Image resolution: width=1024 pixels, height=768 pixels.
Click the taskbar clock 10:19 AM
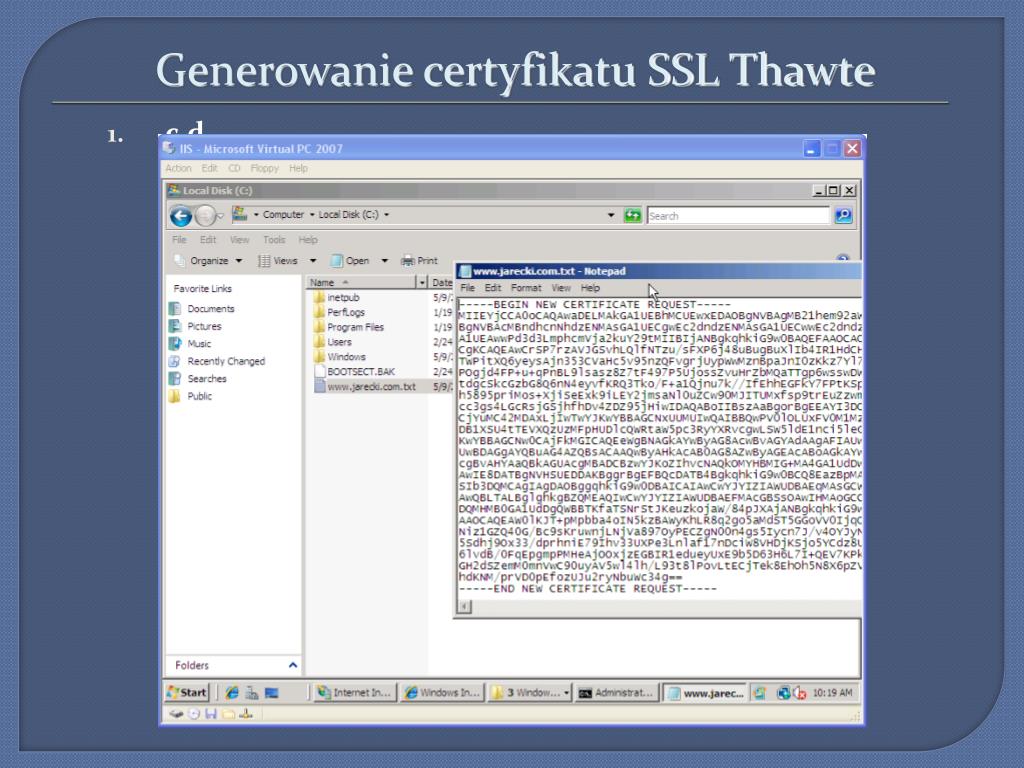(x=832, y=693)
